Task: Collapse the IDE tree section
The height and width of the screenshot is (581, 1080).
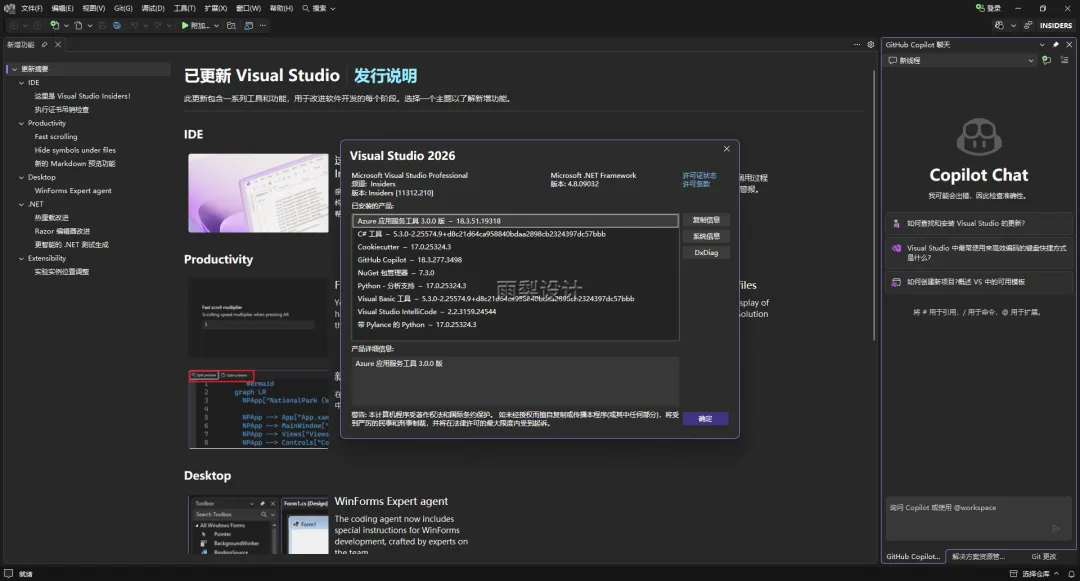Action: 21,83
